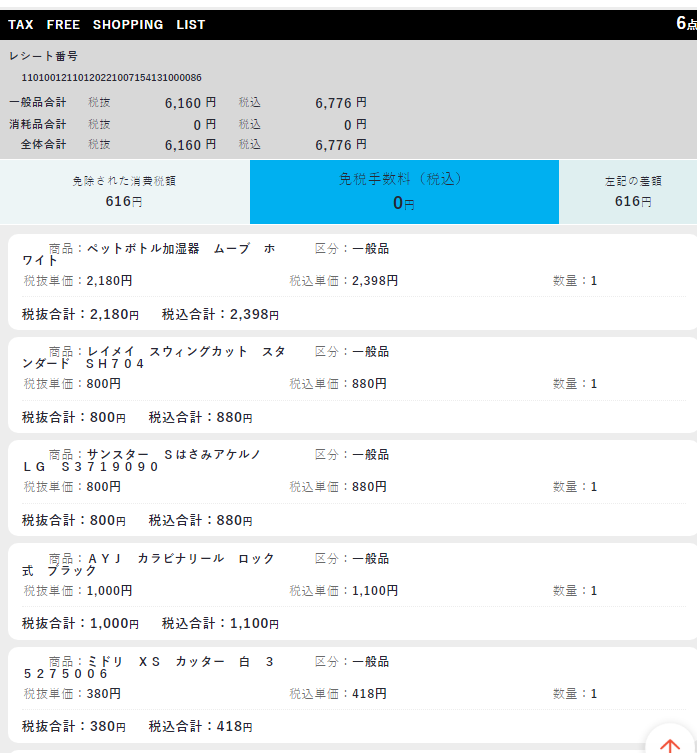Click the 6点 item count in header
Viewport: 697px width, 753px height.
click(686, 23)
